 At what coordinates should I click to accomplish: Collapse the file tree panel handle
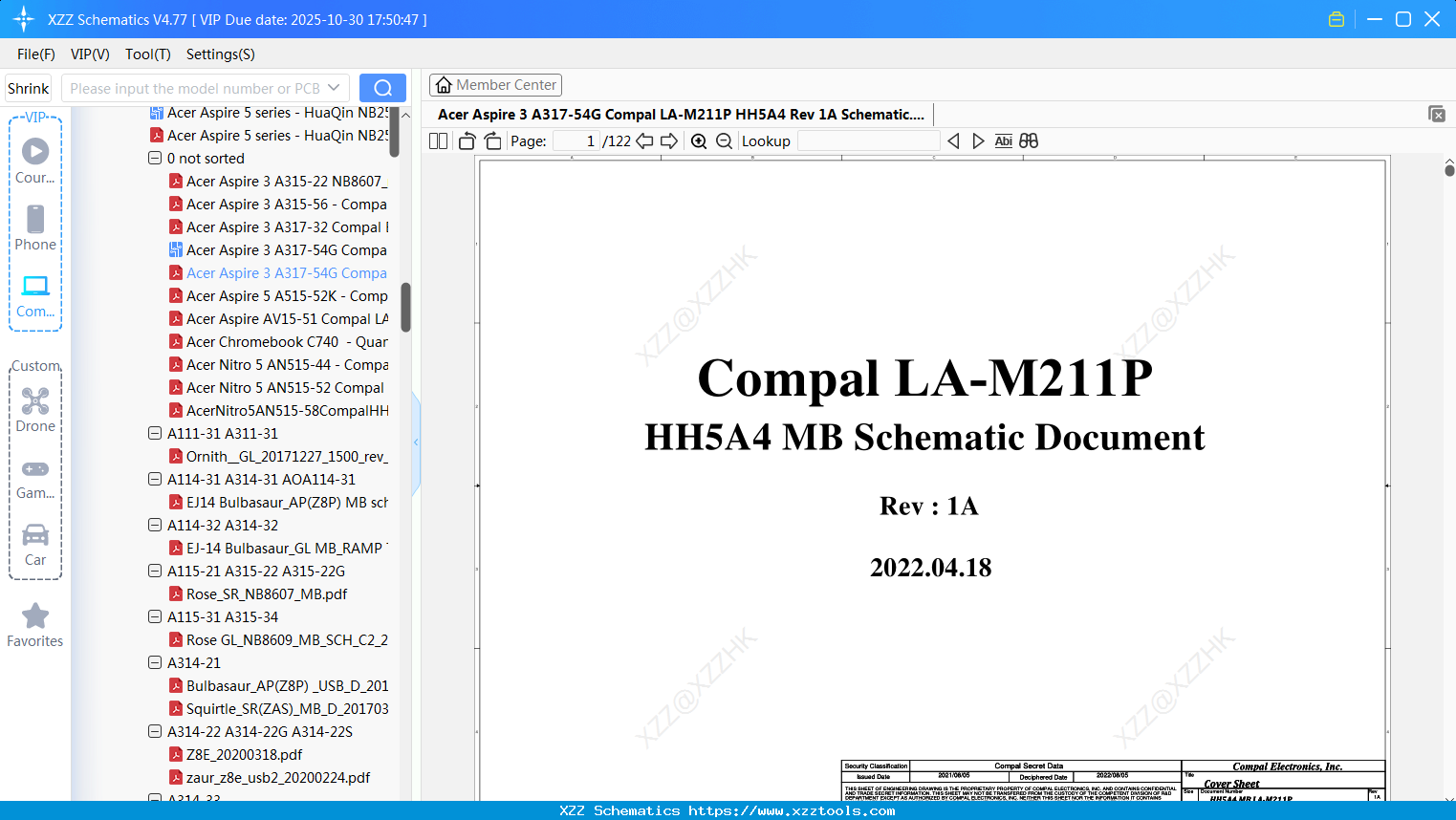(x=416, y=442)
